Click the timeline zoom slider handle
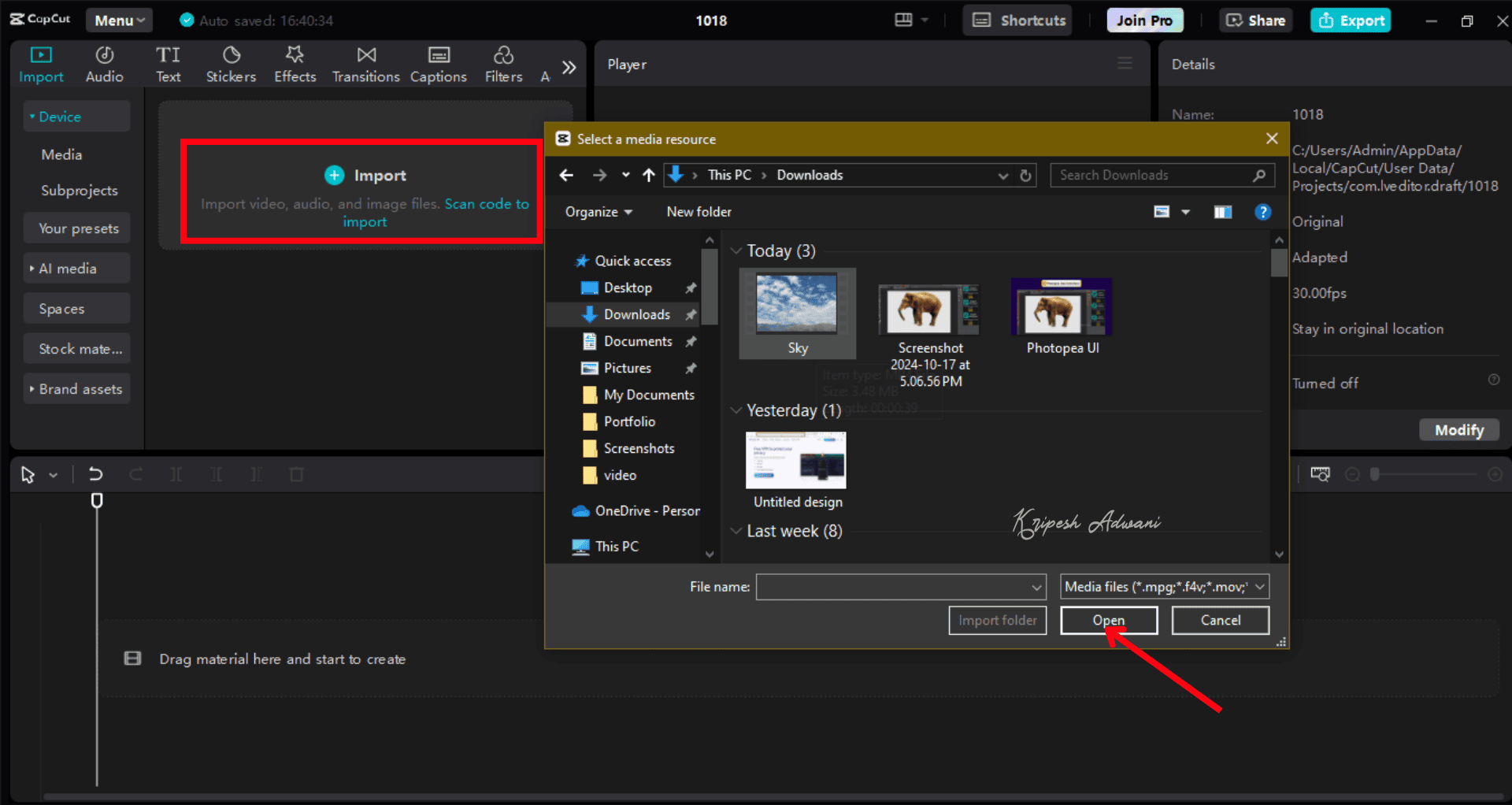 1375,474
